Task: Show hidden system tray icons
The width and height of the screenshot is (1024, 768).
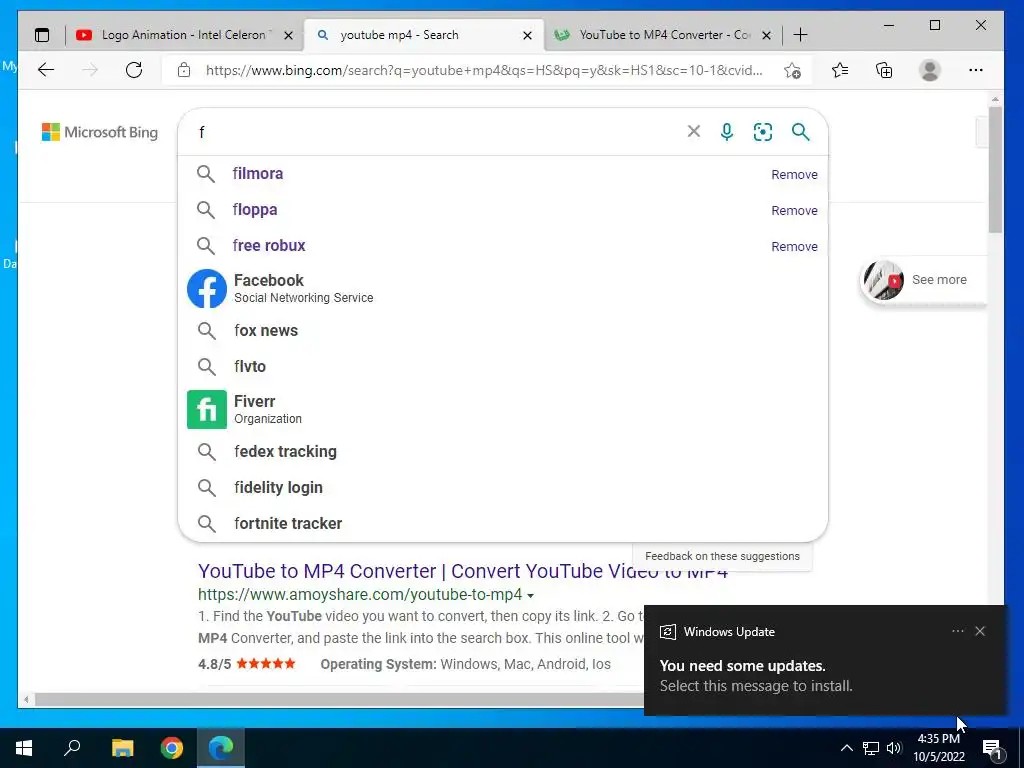Action: pyautogui.click(x=846, y=748)
